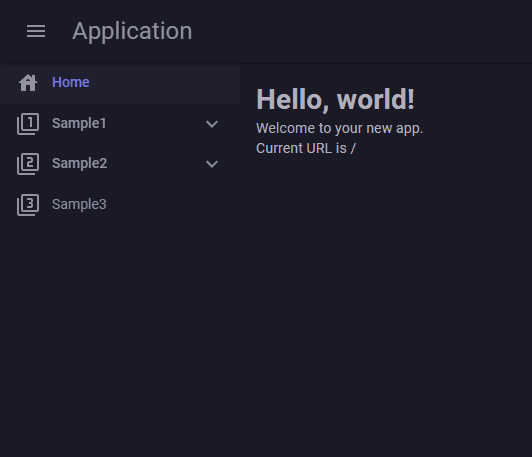Click the Hello, world! heading
Image resolution: width=532 pixels, height=457 pixels.
tap(335, 99)
